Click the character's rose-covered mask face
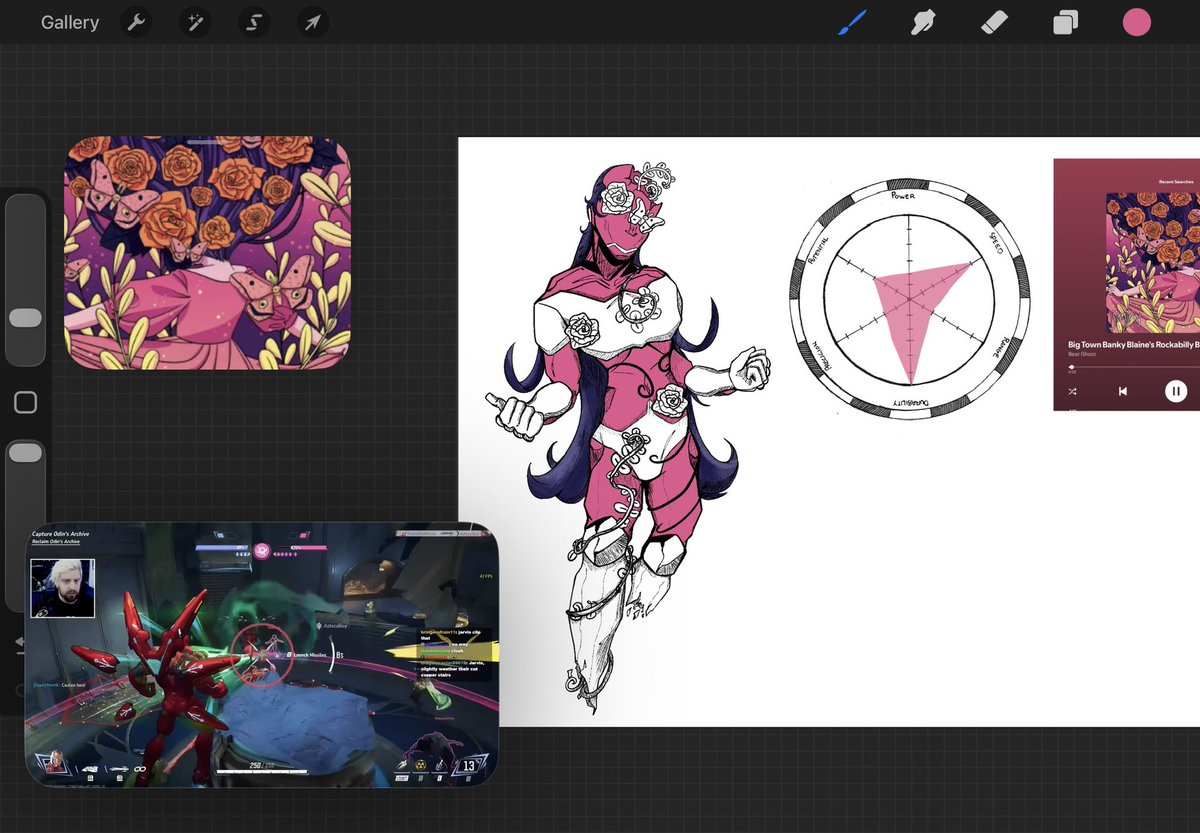Viewport: 1200px width, 833px height. (x=628, y=212)
